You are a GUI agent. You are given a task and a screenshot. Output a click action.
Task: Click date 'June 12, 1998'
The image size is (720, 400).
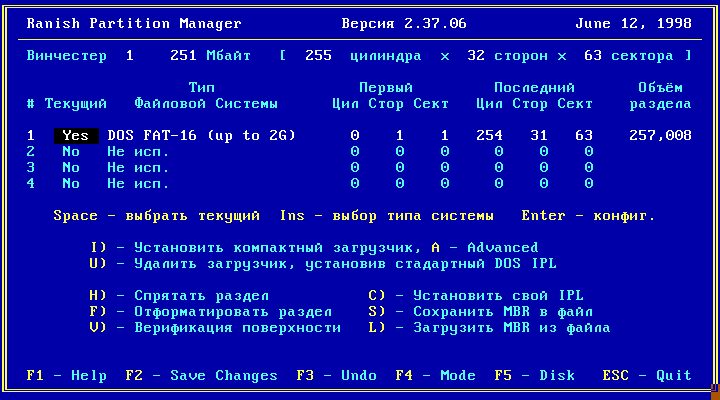click(634, 23)
